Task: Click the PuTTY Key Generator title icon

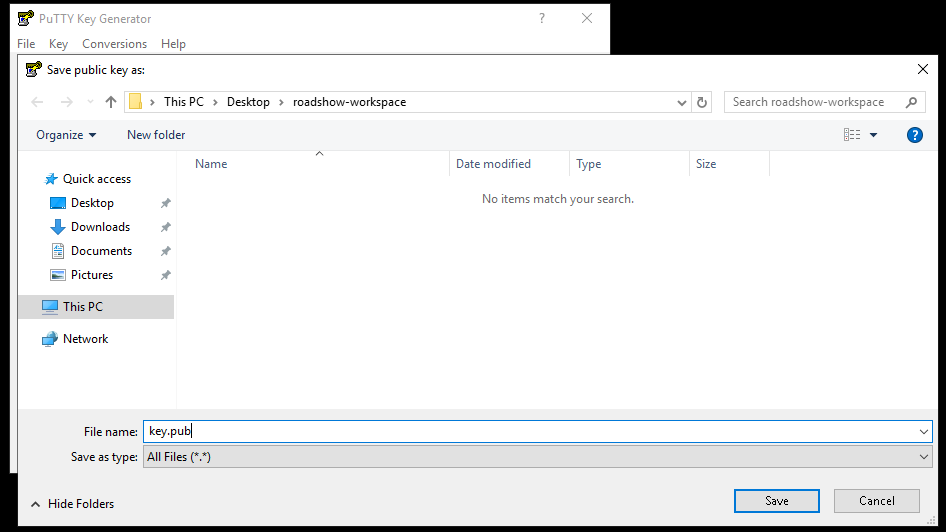Action: pyautogui.click(x=25, y=19)
